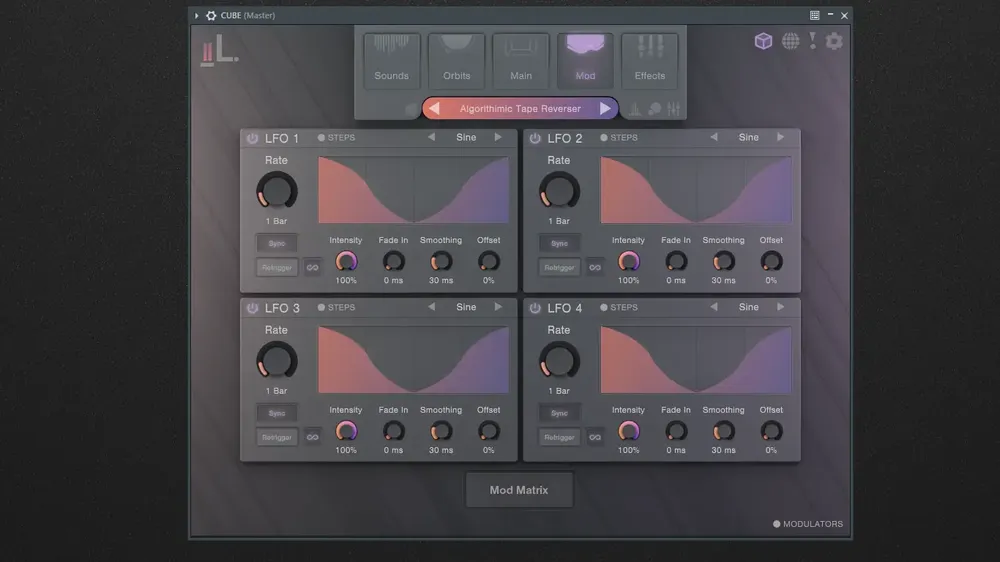Select the Mod tab
Image resolution: width=1000 pixels, height=562 pixels.
click(x=585, y=61)
